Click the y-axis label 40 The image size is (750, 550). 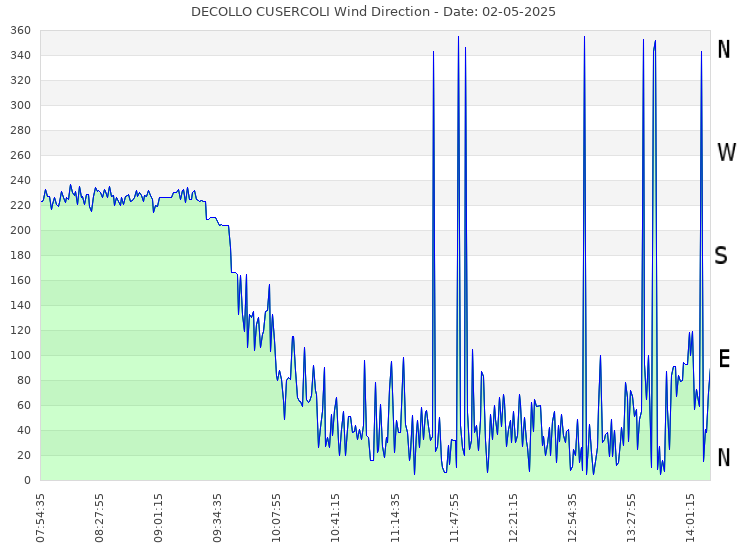pos(24,430)
